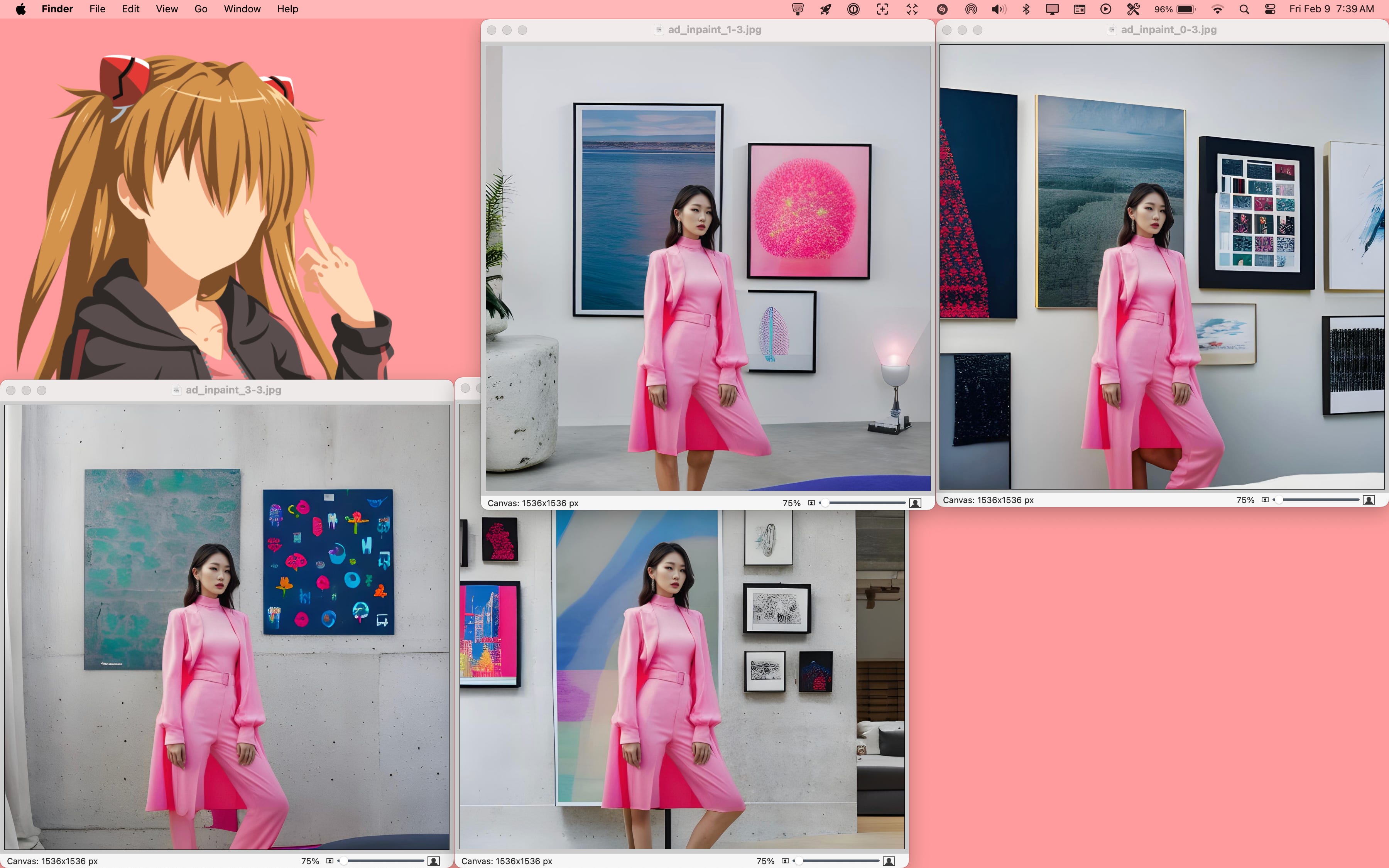
Task: Click the large zoom-in icon in ad_inpaint_1-3.jpg
Action: pos(916,503)
